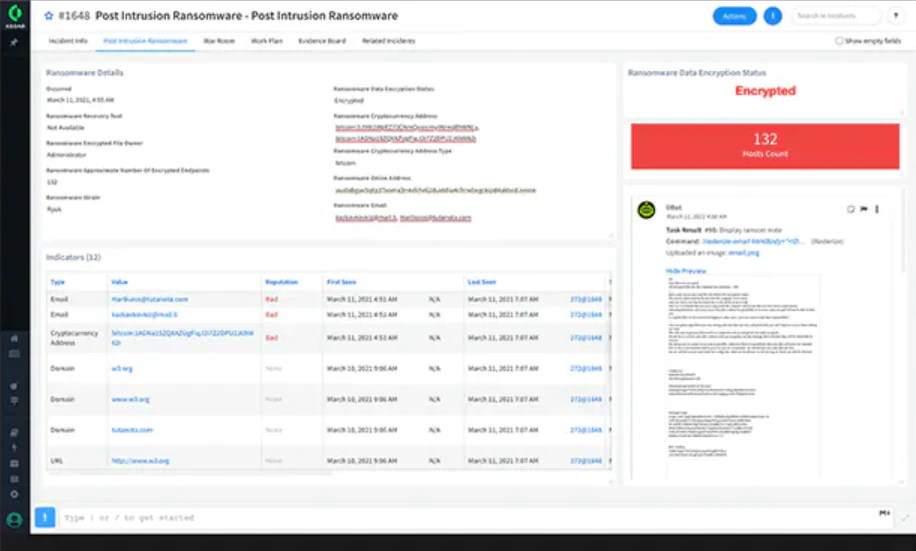Screen dimensions: 916x551
Task: Click the note icon on the DBot entry
Action: pyautogui.click(x=851, y=209)
